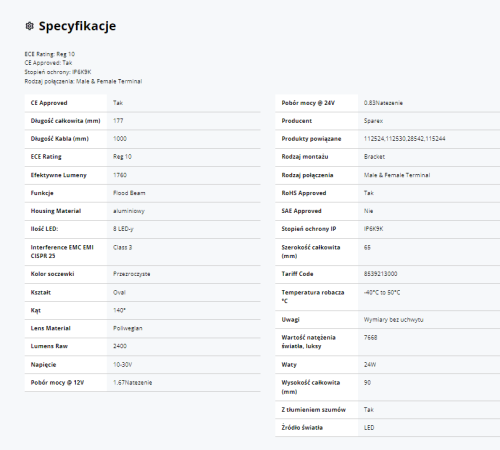Select the Rodzaj montażu value Bracket
Viewport: 500px width, 450px height.
[374, 157]
